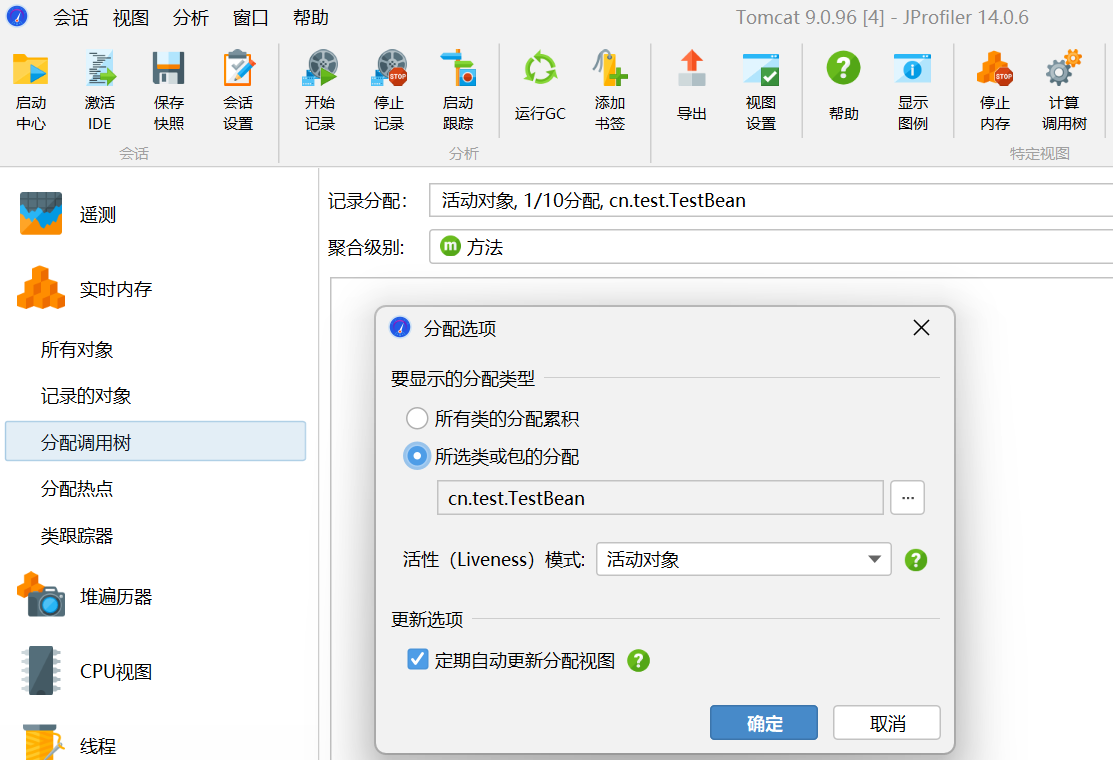
Task: Toggle 定期自动更新分配视图 checkbox
Action: click(417, 659)
